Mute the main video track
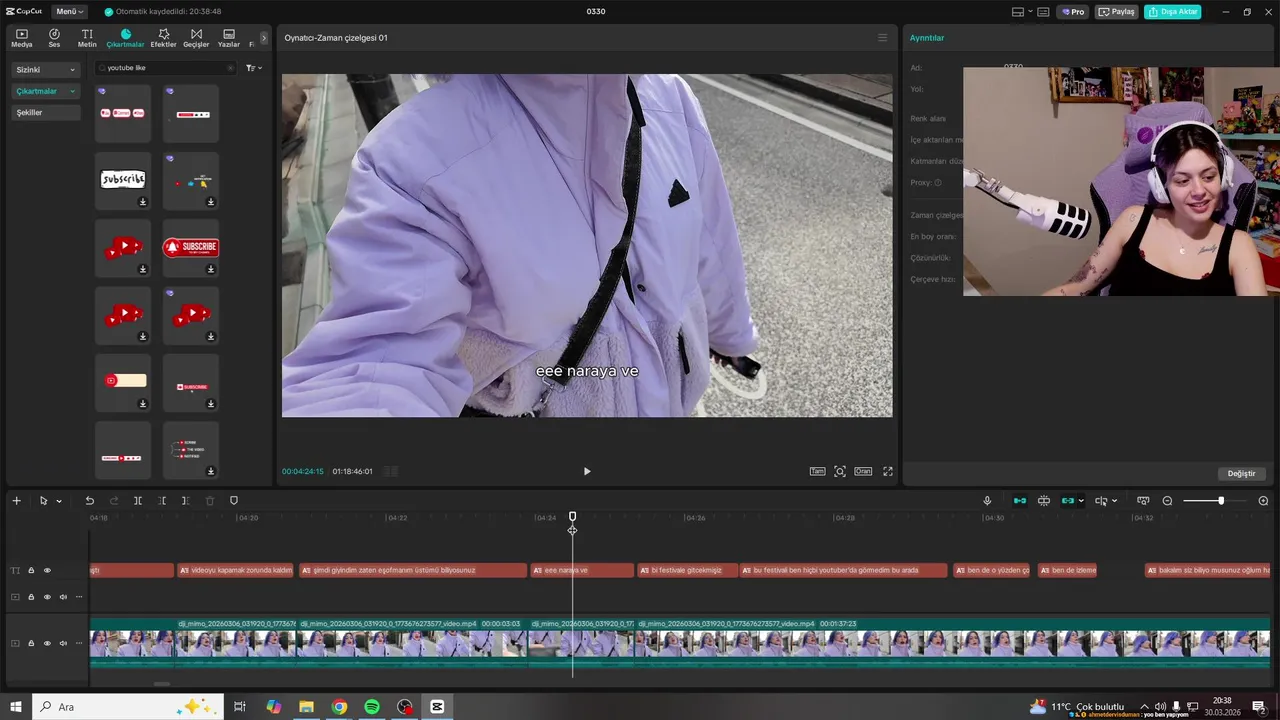 pos(63,643)
